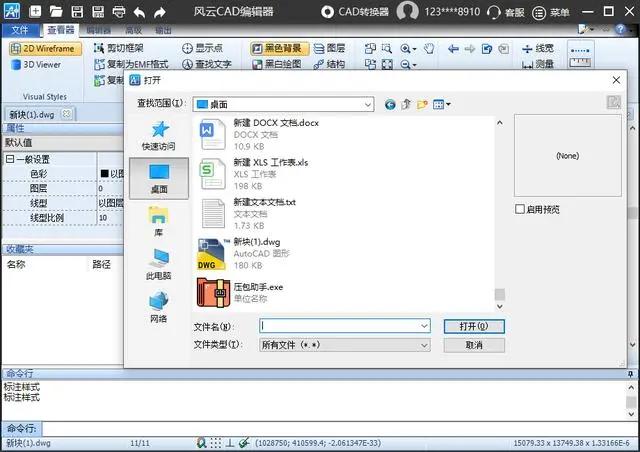Image resolution: width=640 pixels, height=452 pixels.
Task: Open the CAD转换器 converter
Action: [355, 12]
